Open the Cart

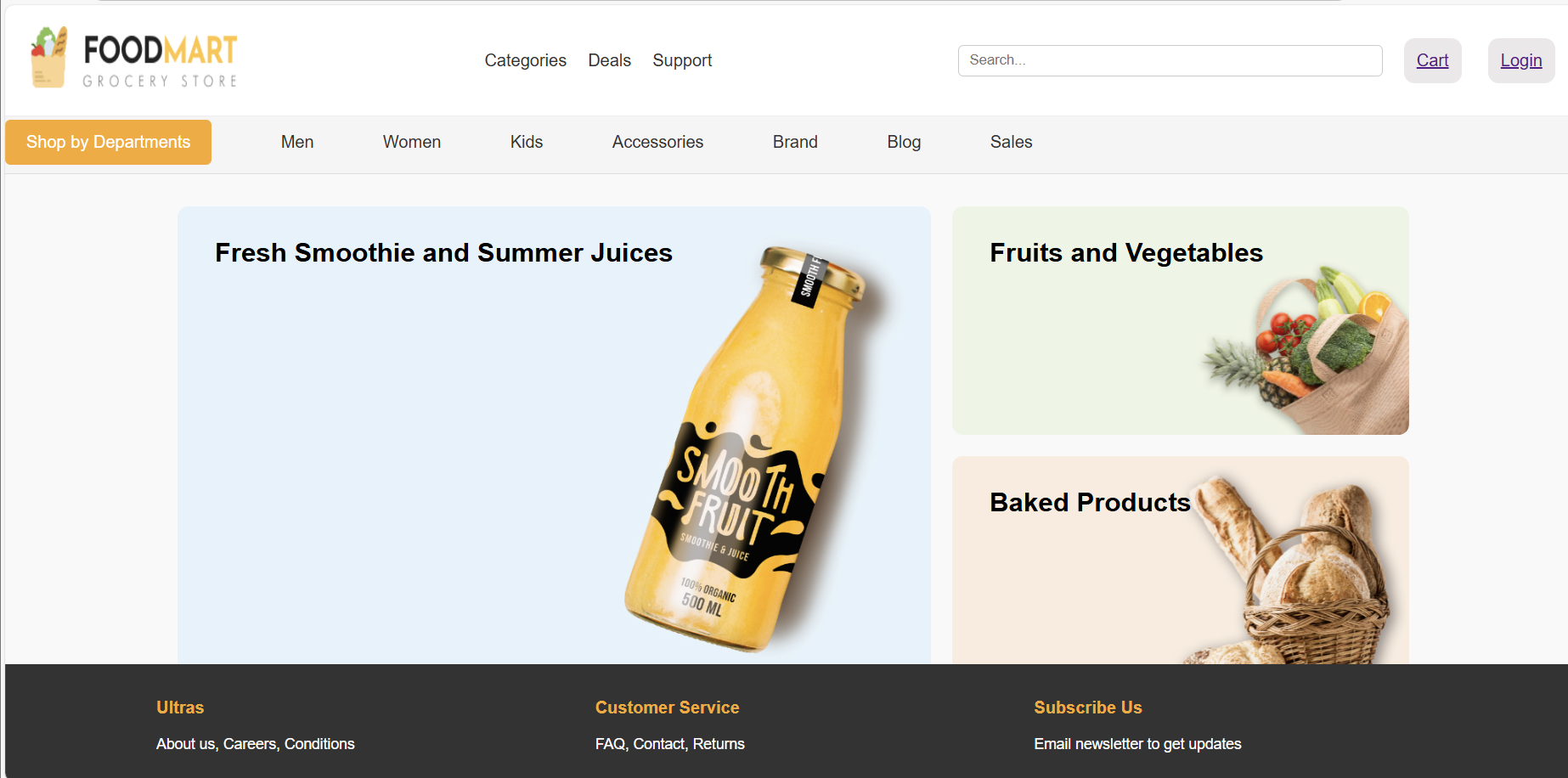[1432, 60]
